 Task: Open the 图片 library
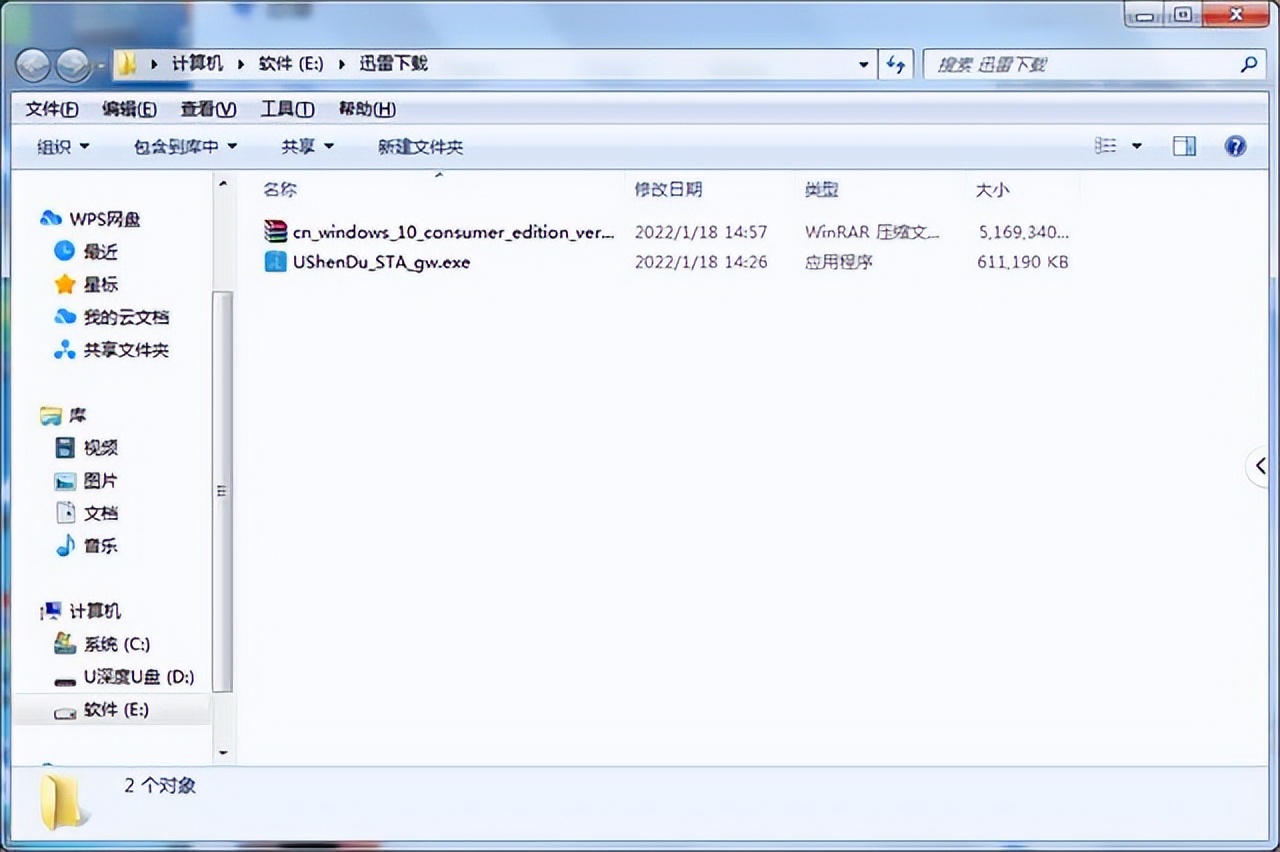coord(101,480)
